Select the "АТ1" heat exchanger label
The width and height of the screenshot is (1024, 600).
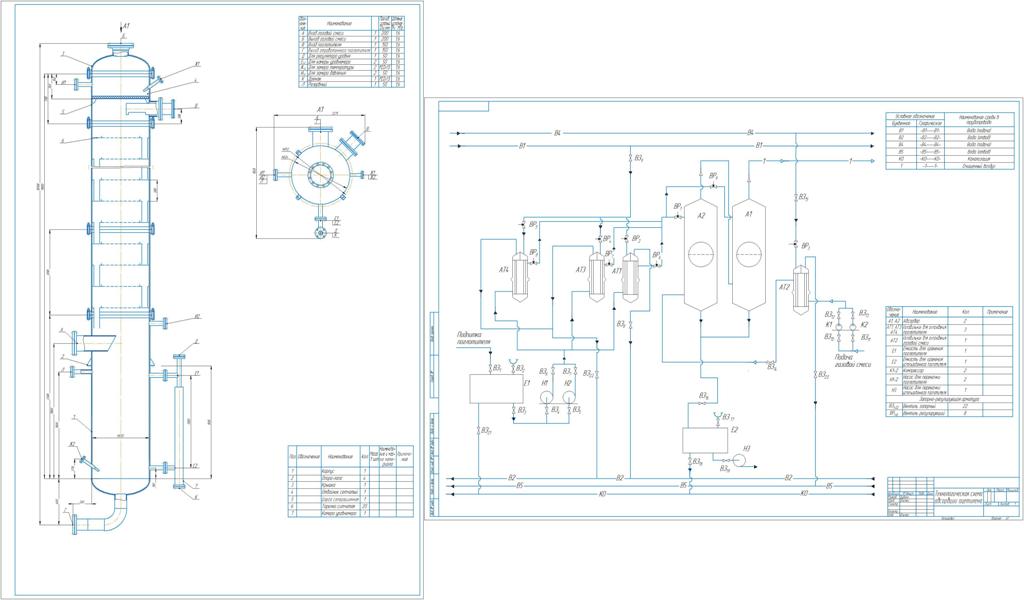(x=616, y=270)
